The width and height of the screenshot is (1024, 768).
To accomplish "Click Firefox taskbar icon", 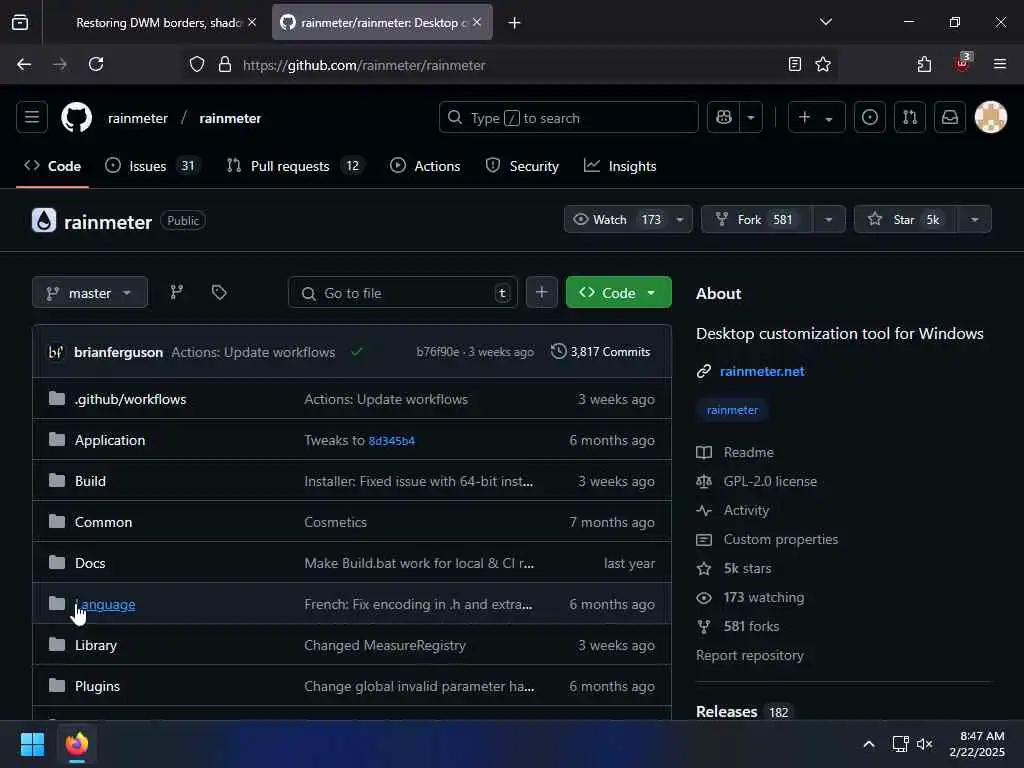I will point(77,744).
